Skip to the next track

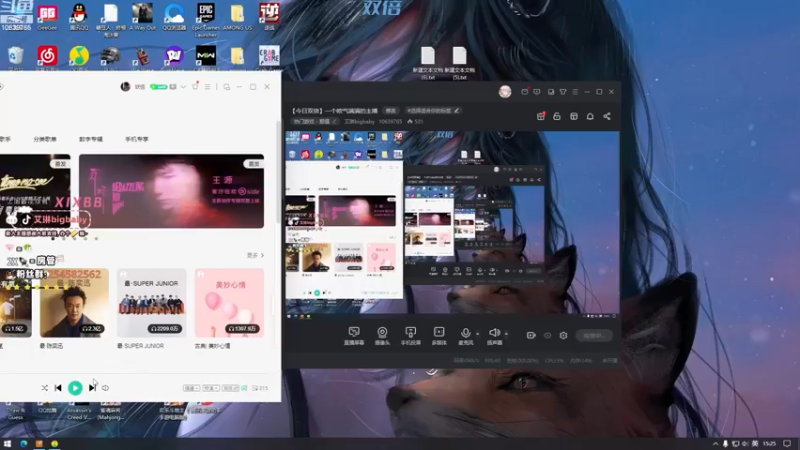(x=92, y=388)
